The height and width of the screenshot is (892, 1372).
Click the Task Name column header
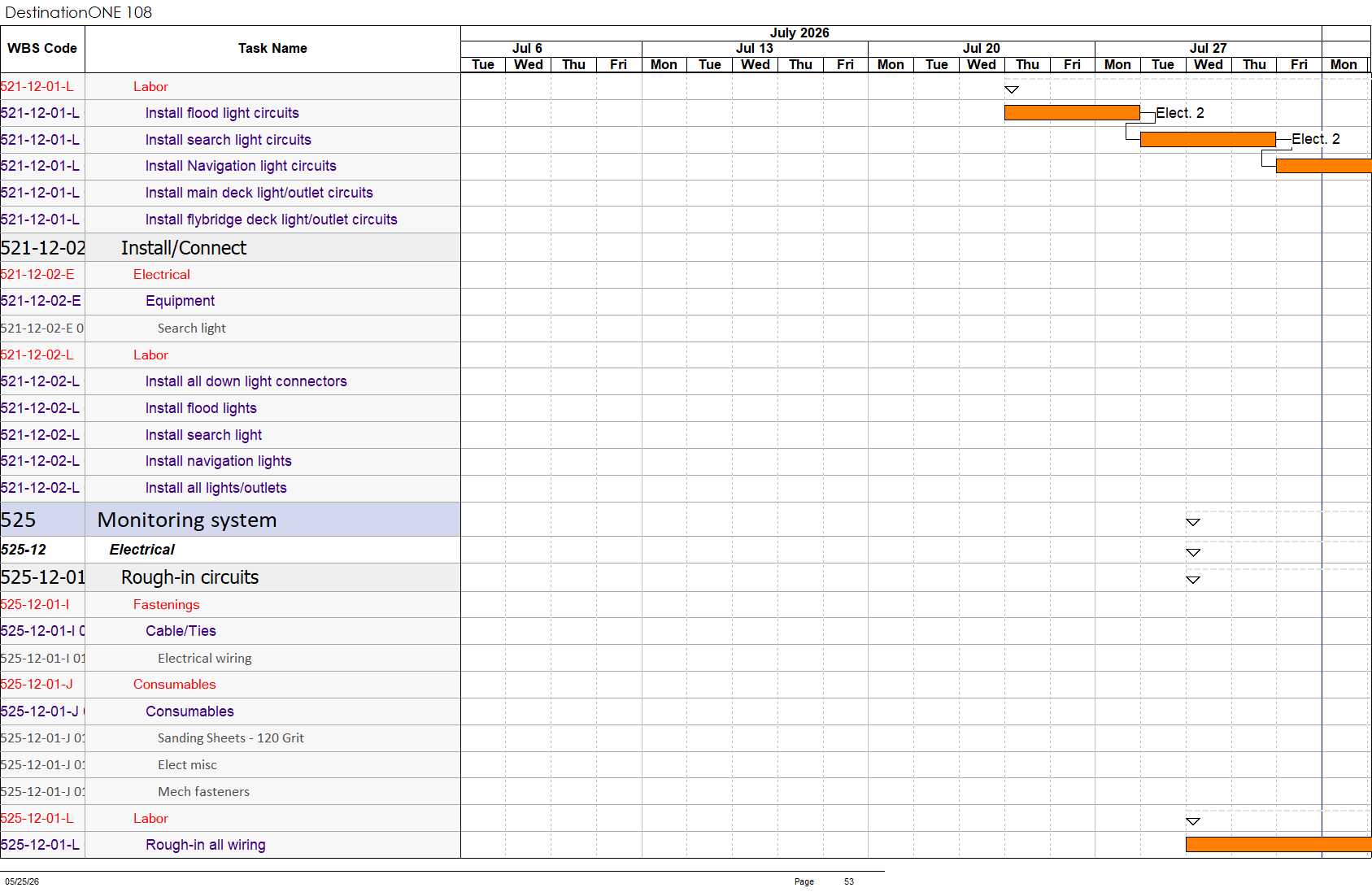[x=272, y=49]
